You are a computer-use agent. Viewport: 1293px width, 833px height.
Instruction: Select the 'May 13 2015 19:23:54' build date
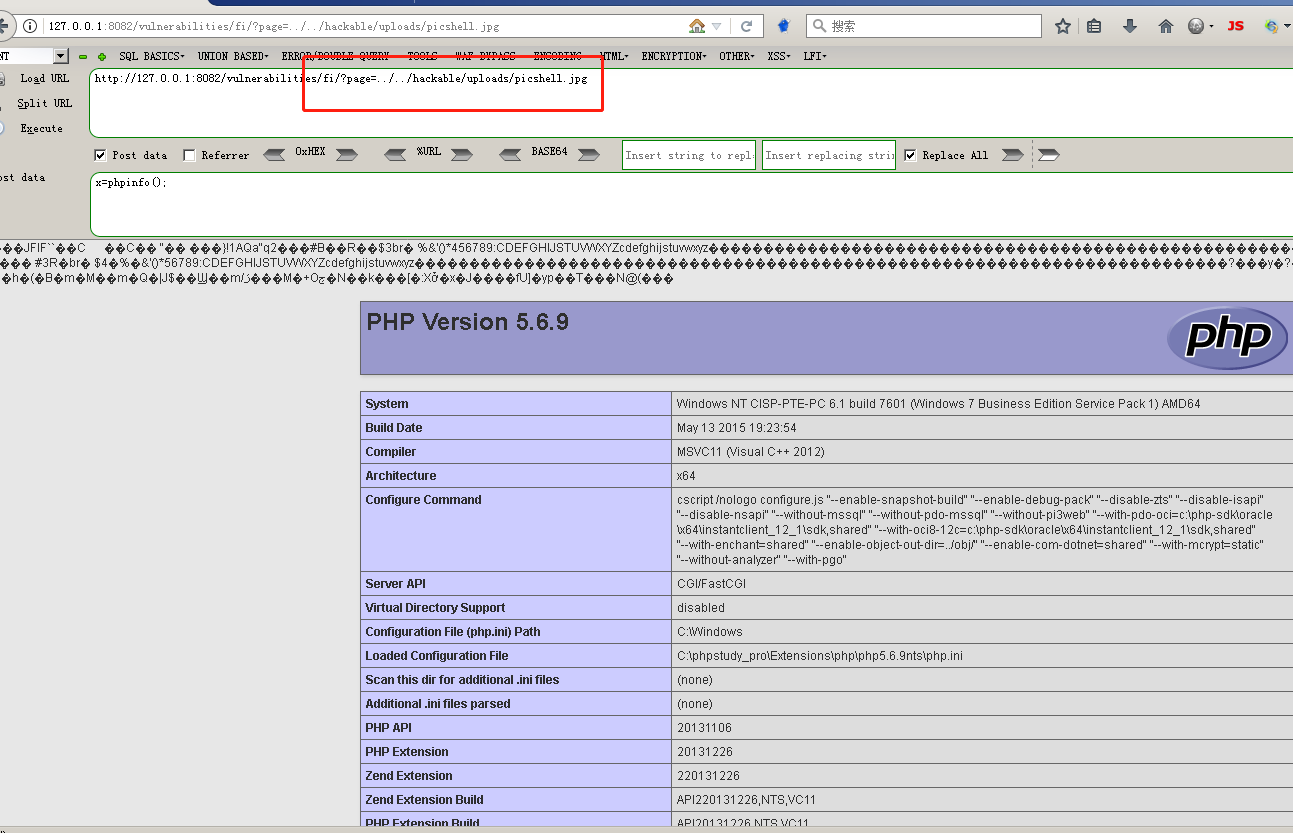[x=736, y=428]
